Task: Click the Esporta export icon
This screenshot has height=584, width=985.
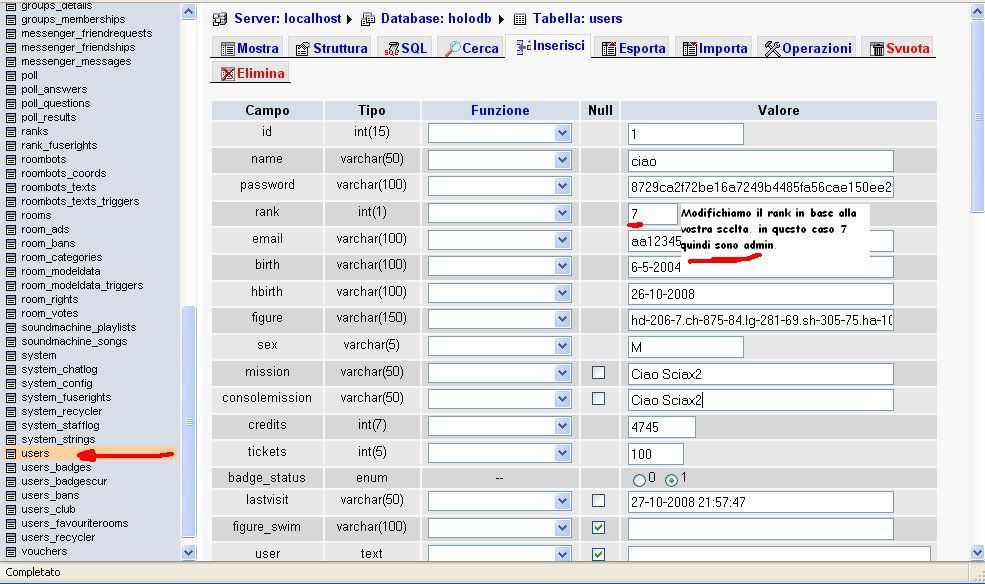Action: coord(609,49)
